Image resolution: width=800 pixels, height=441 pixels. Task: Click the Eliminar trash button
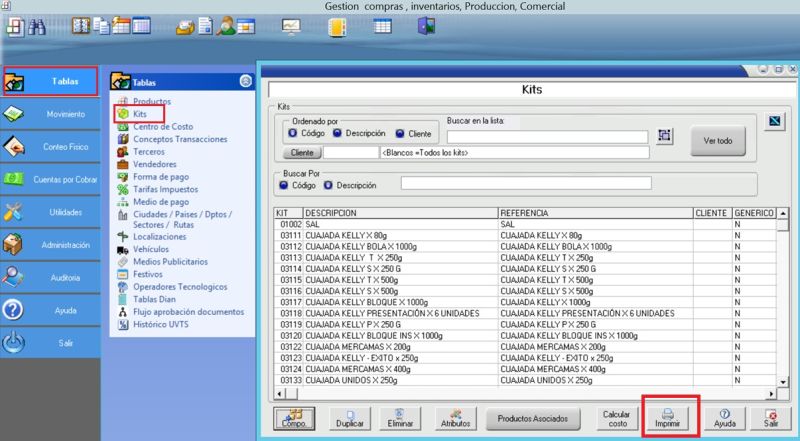[x=398, y=417]
